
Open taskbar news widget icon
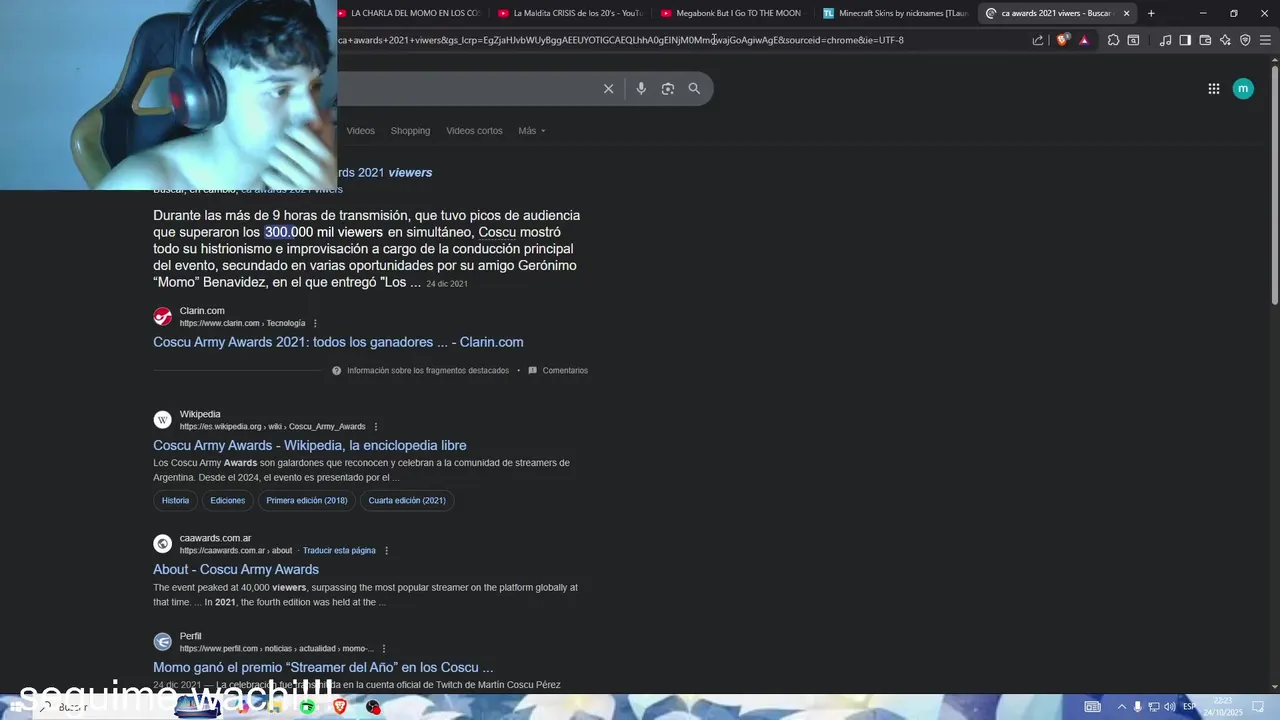1092,707
